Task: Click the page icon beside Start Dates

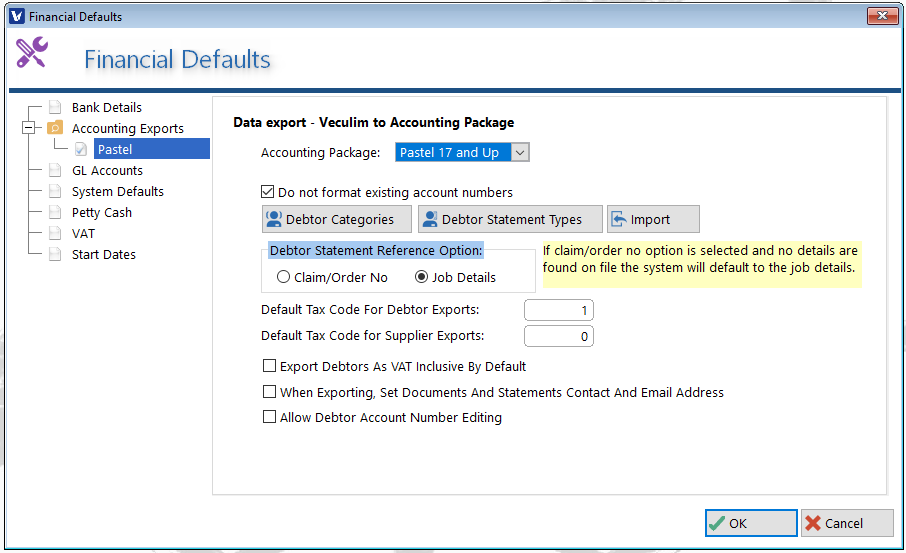Action: (55, 254)
